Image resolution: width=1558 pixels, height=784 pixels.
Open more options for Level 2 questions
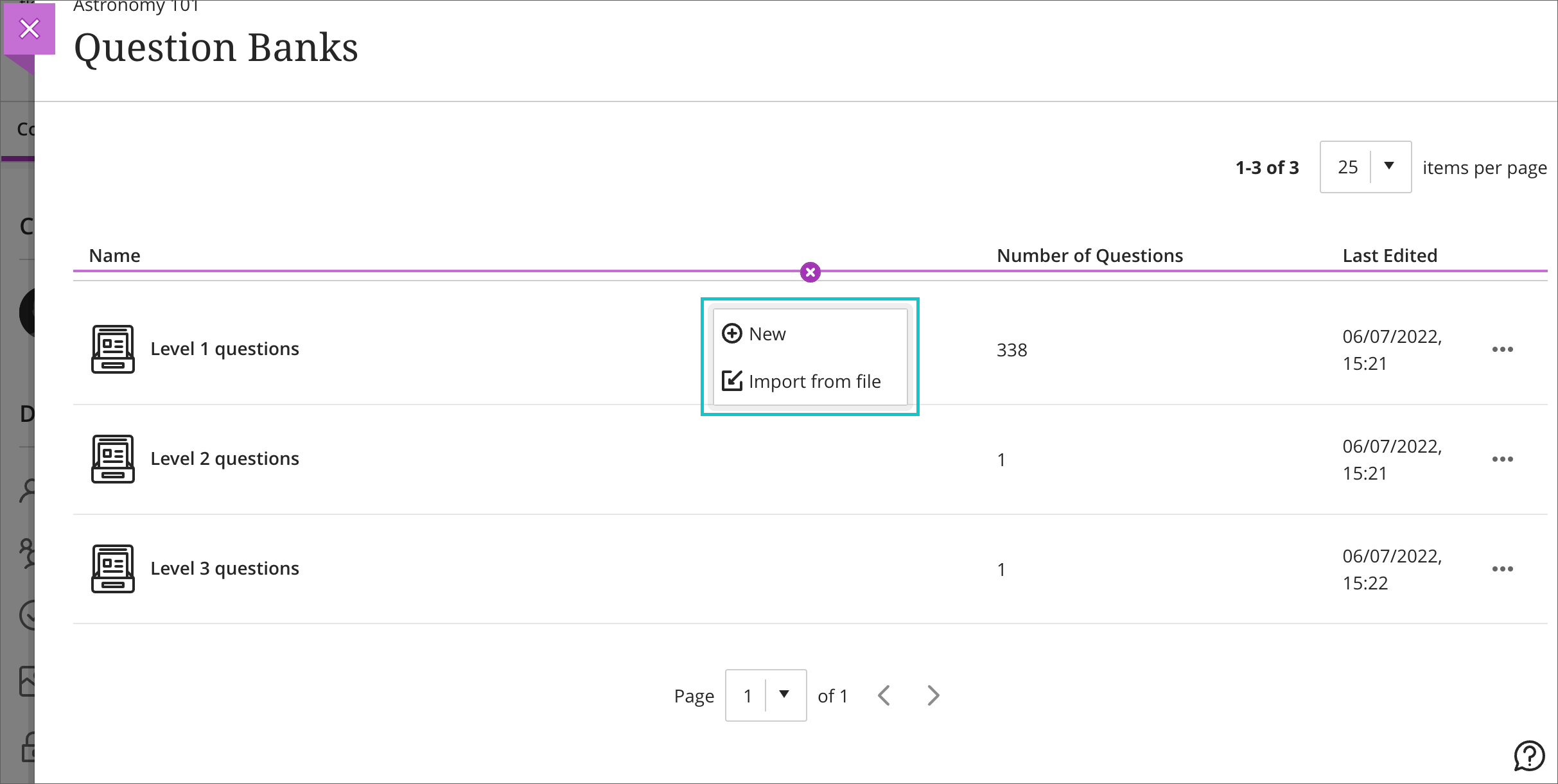(x=1502, y=459)
